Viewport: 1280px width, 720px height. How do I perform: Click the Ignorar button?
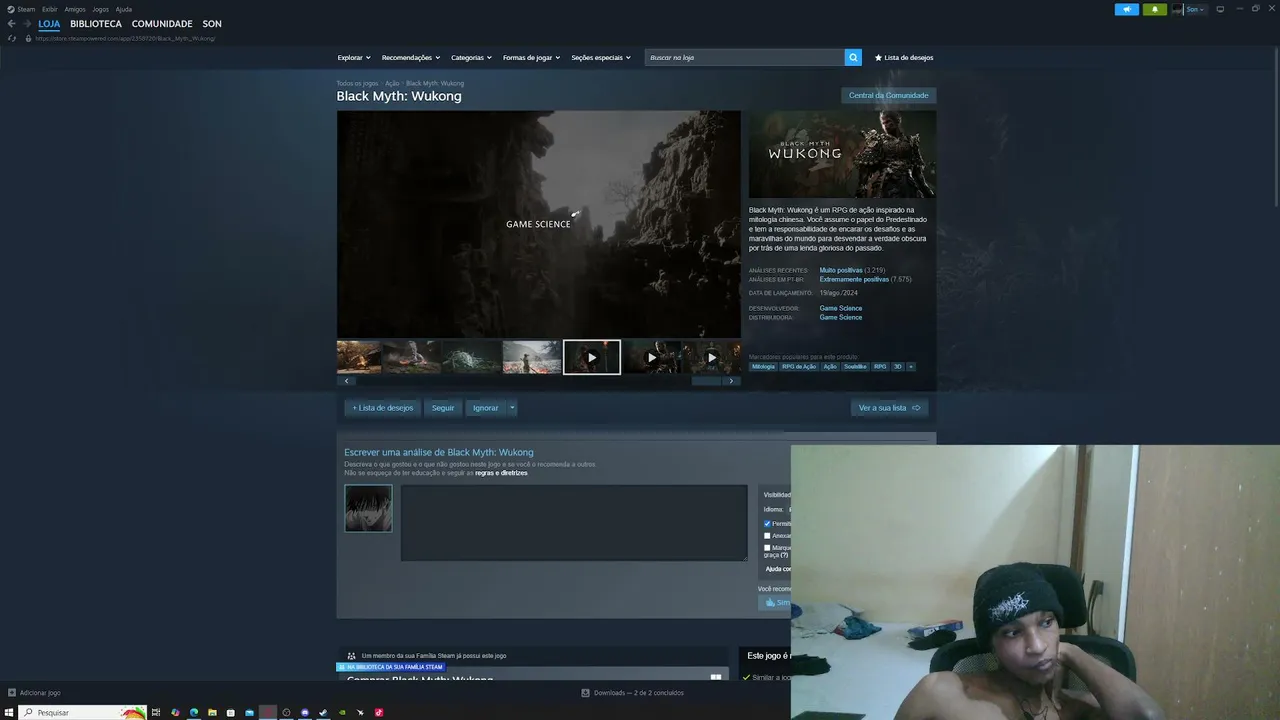485,408
